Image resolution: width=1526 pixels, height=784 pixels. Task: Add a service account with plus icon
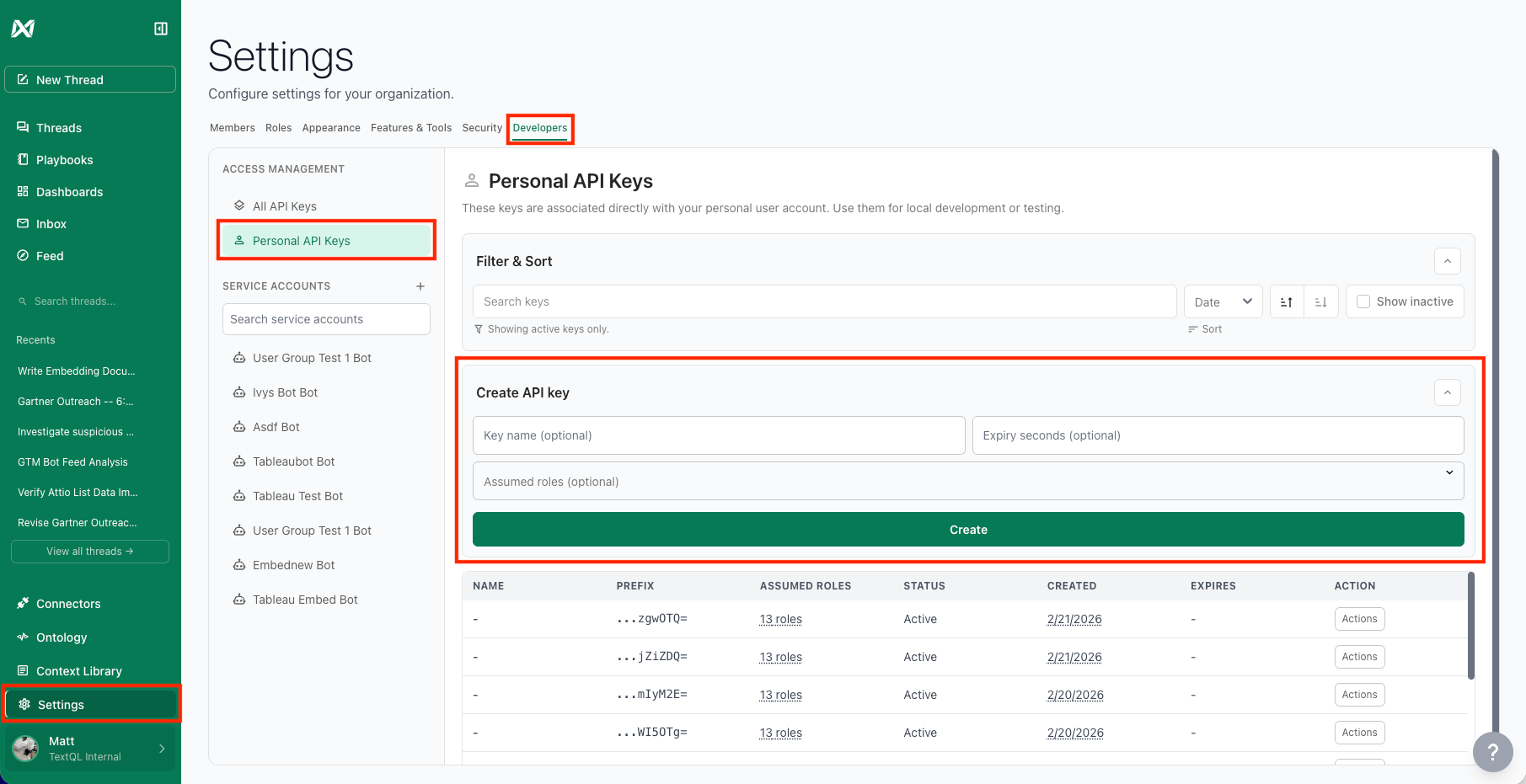[x=420, y=286]
